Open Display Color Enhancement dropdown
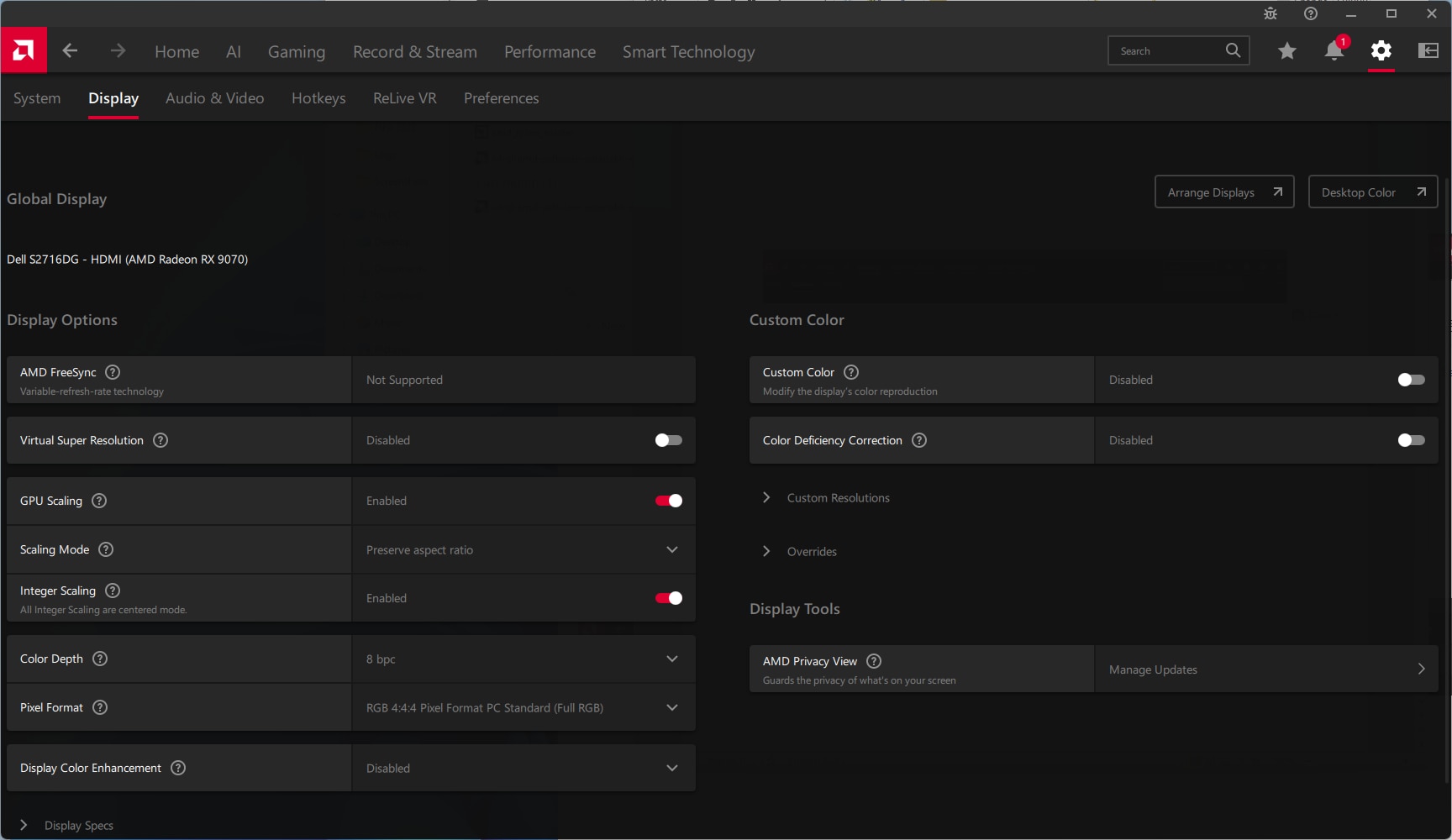The width and height of the screenshot is (1452, 840). pos(523,768)
